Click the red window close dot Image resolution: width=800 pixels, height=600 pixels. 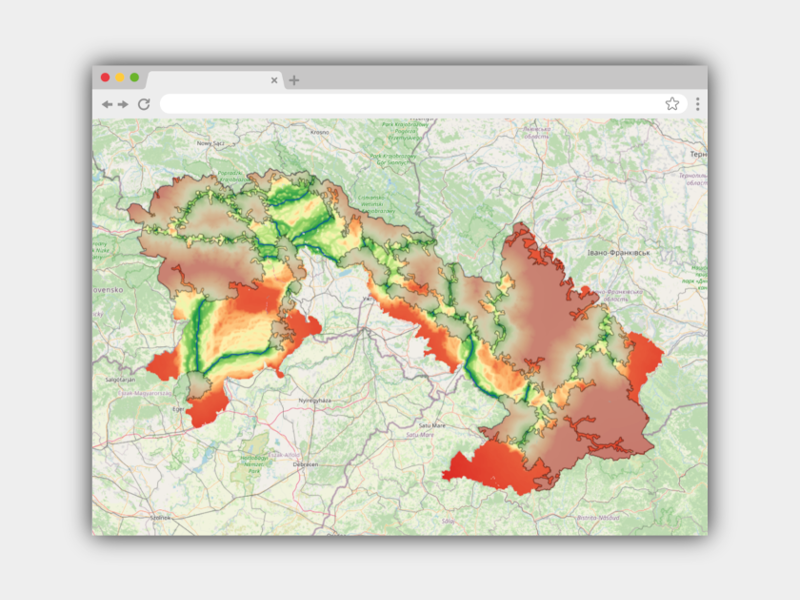(105, 77)
